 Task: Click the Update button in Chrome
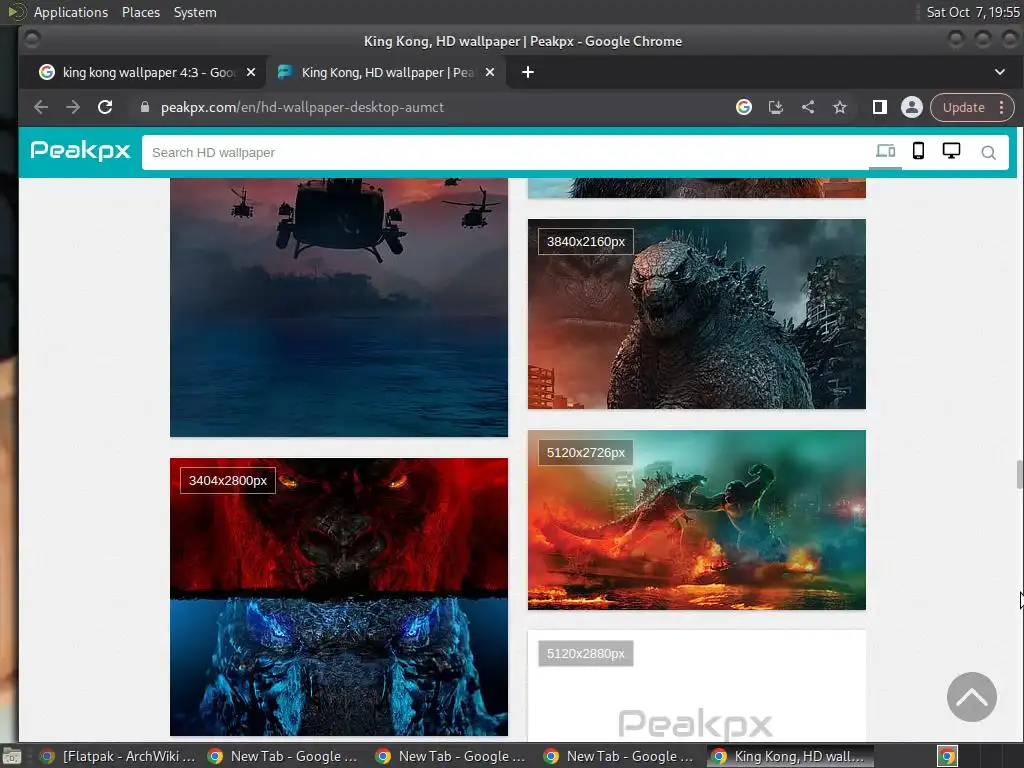[x=963, y=107]
